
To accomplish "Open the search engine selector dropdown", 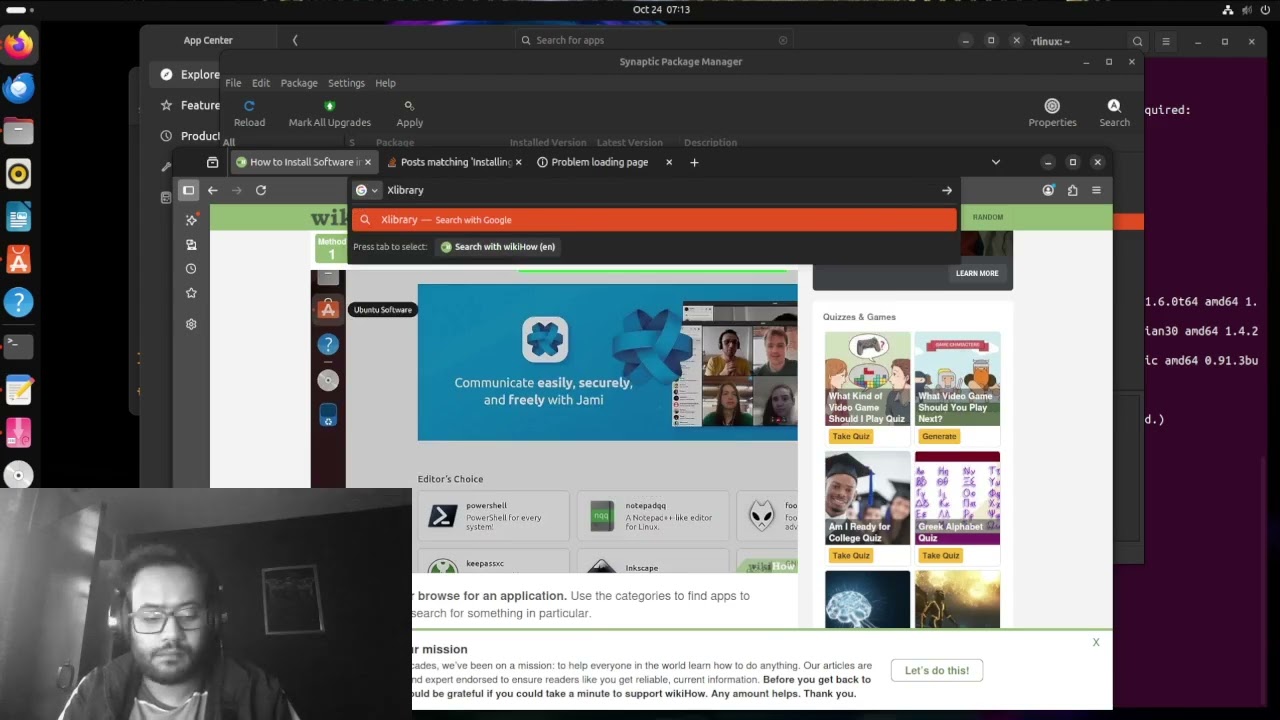I will tap(367, 190).
